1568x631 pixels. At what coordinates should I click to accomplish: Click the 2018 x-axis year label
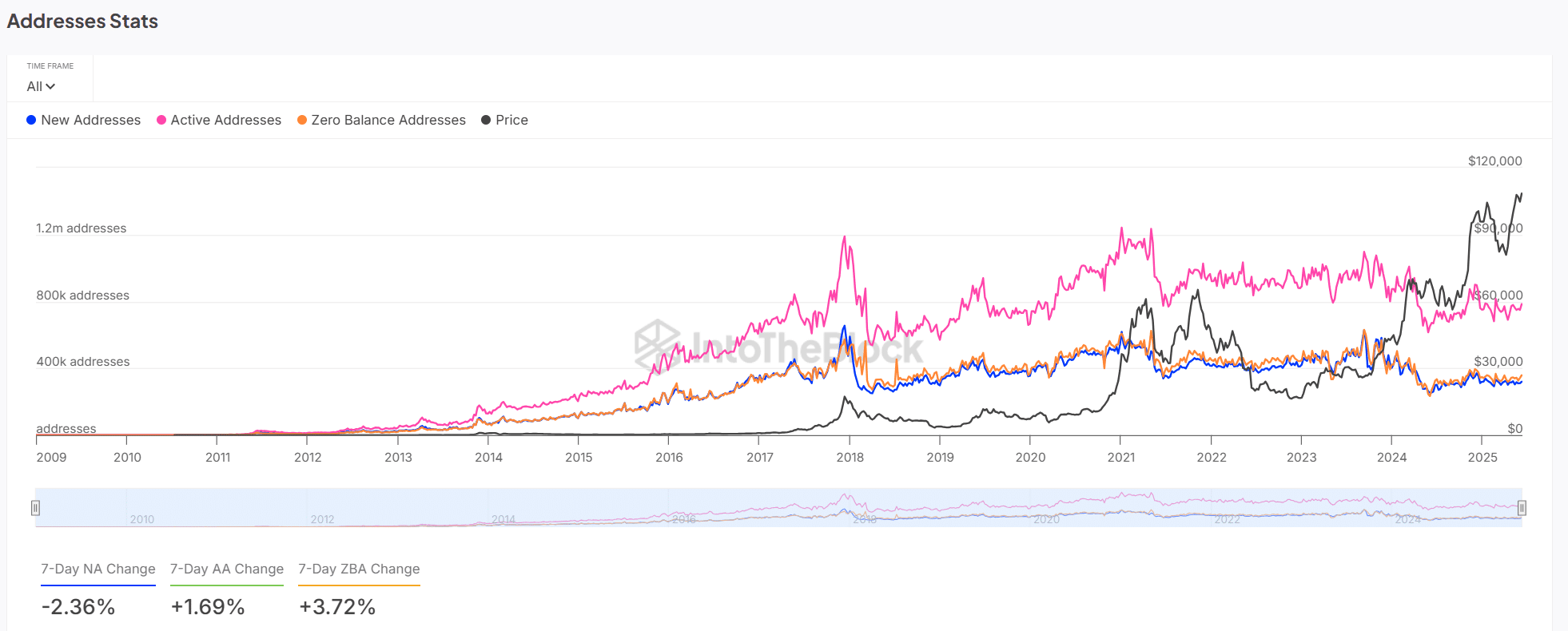coord(850,457)
